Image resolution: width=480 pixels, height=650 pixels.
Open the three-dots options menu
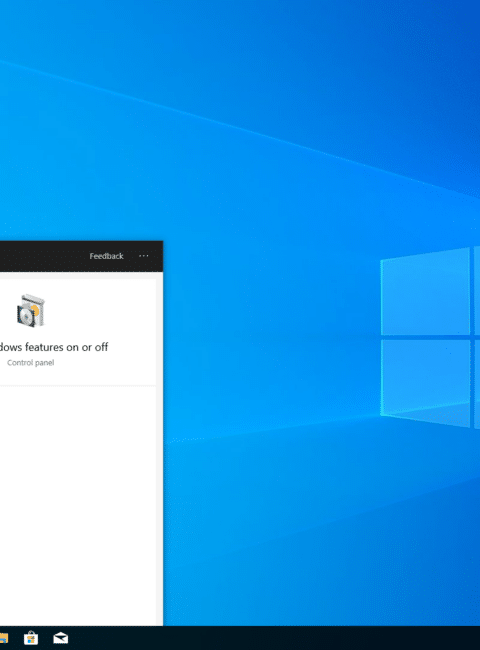[x=143, y=256]
